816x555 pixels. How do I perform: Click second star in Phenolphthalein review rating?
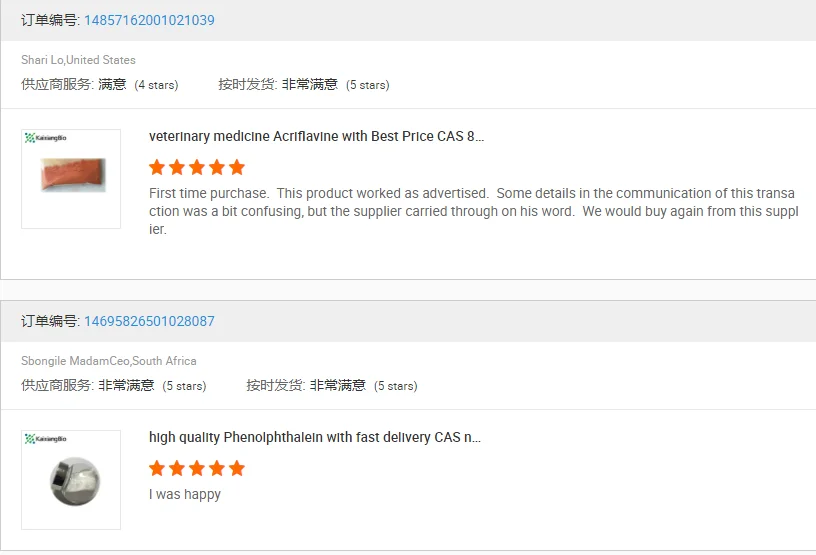(x=177, y=468)
